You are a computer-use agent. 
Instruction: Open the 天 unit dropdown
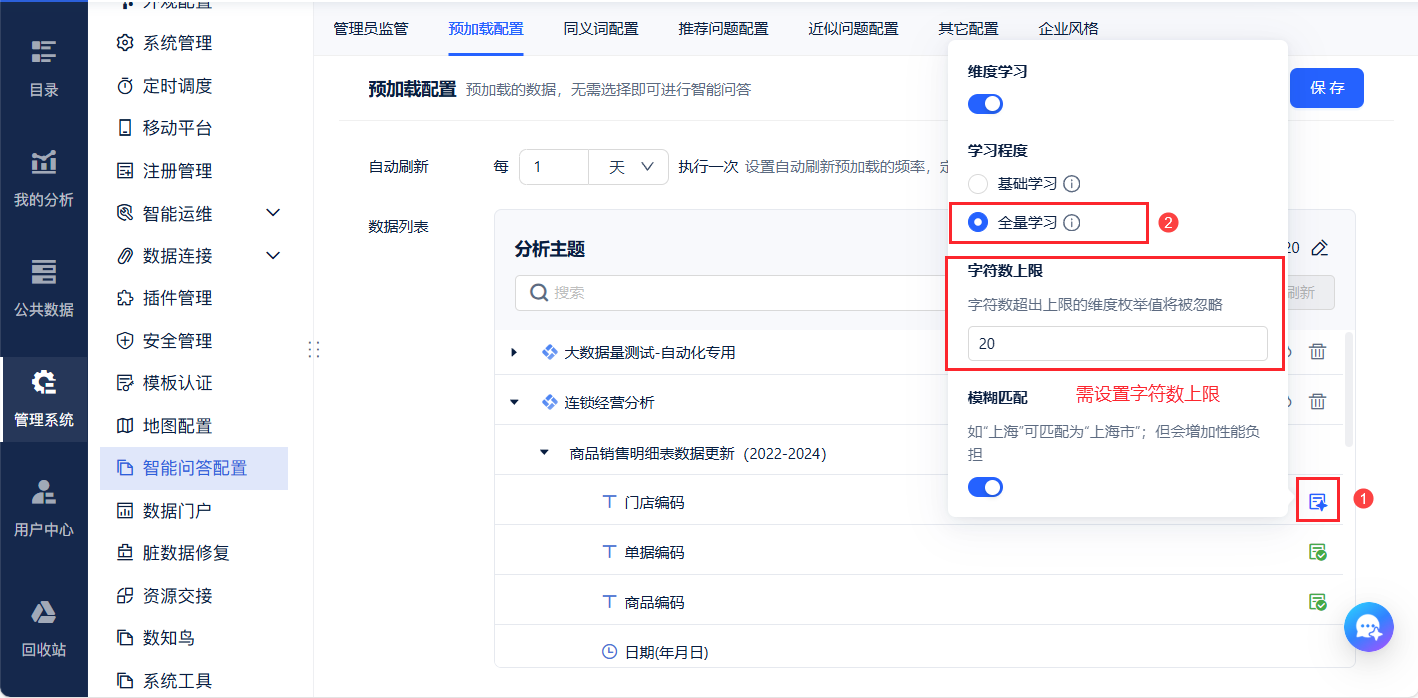[x=628, y=167]
